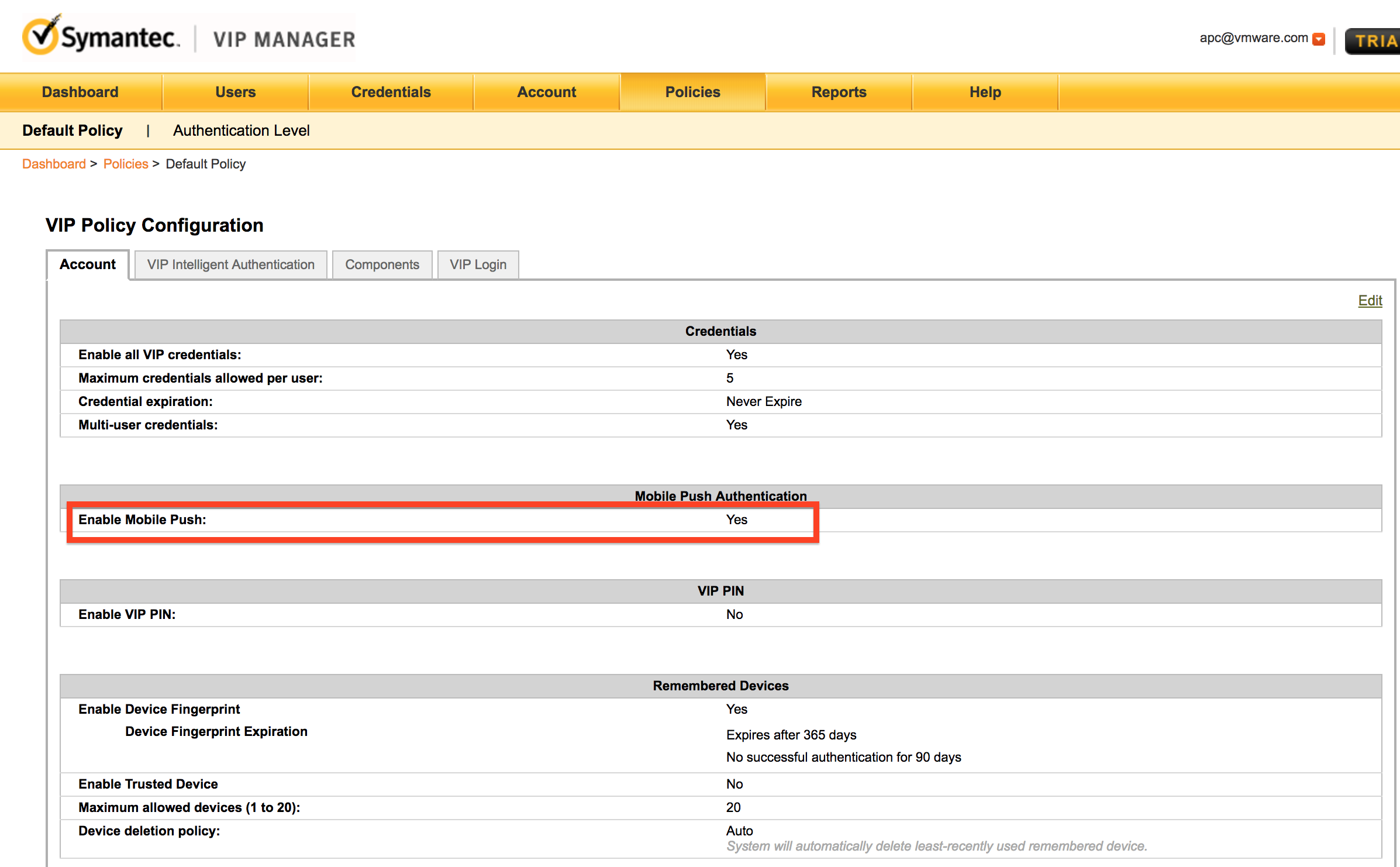Navigate to Policies via the breadcrumb

[x=126, y=164]
